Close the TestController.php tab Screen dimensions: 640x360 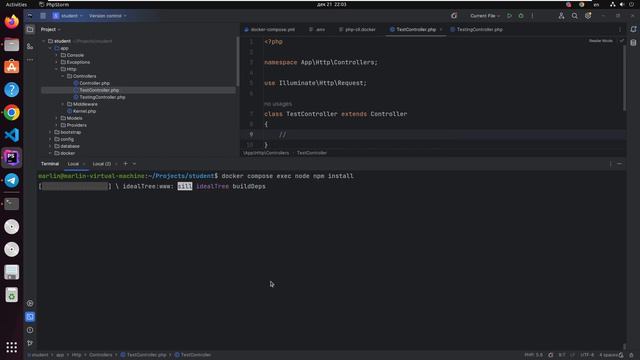point(441,29)
